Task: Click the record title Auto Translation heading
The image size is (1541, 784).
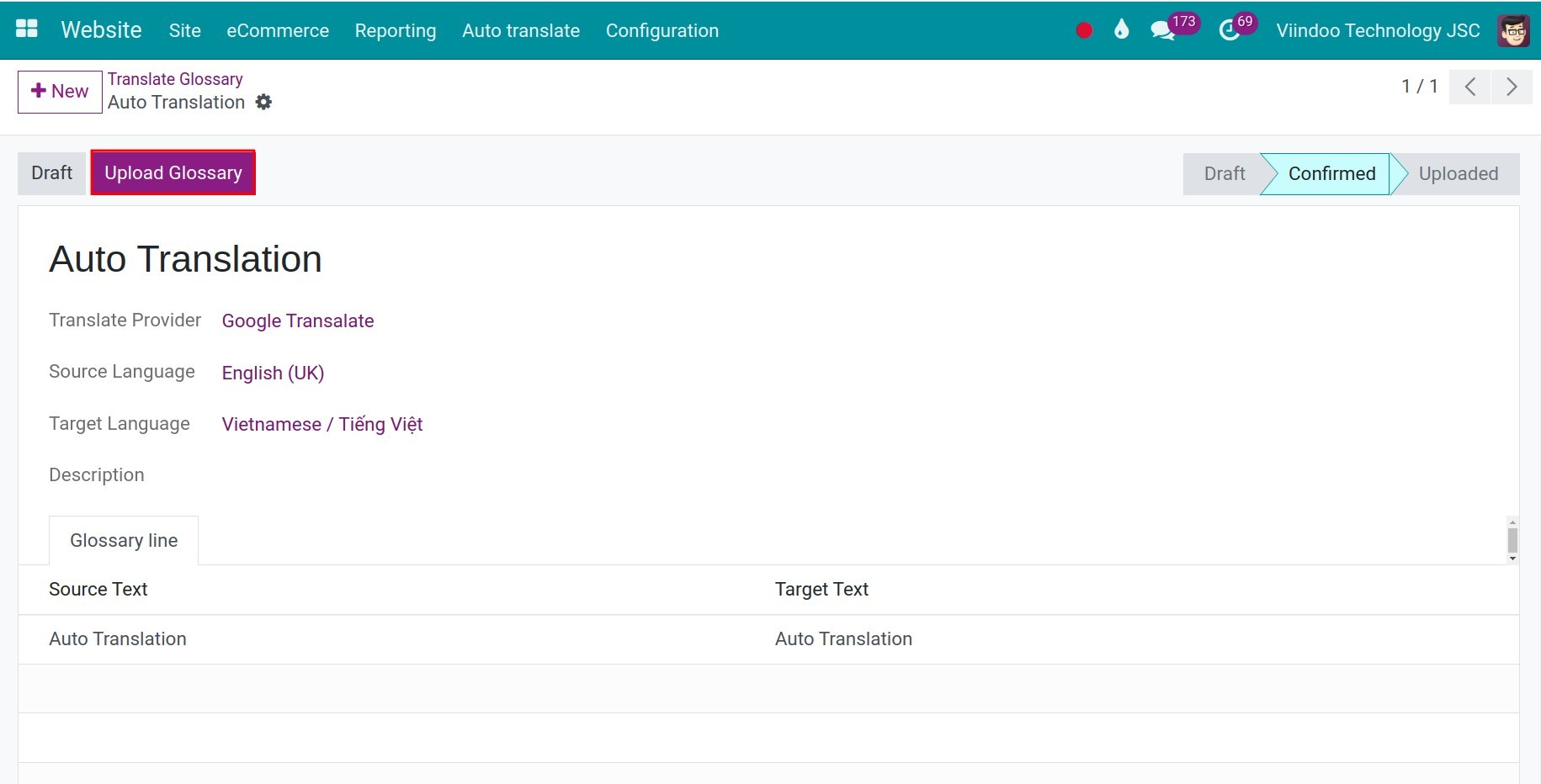Action: [x=186, y=259]
